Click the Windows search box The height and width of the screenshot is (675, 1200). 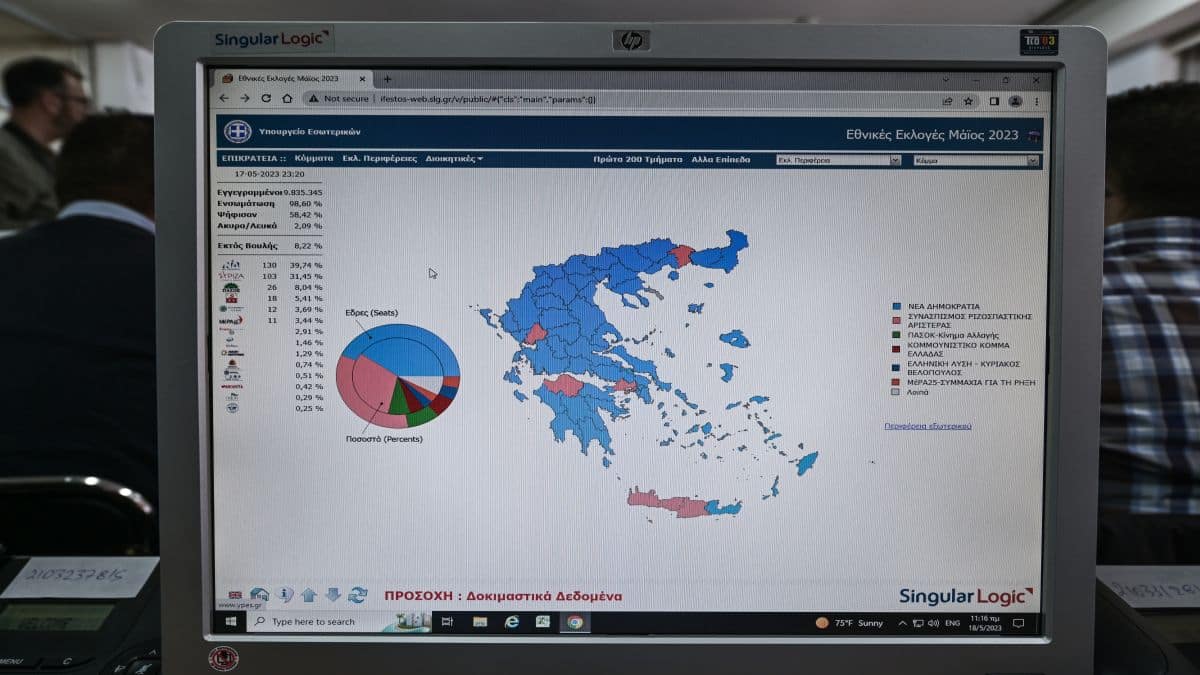pyautogui.click(x=339, y=622)
